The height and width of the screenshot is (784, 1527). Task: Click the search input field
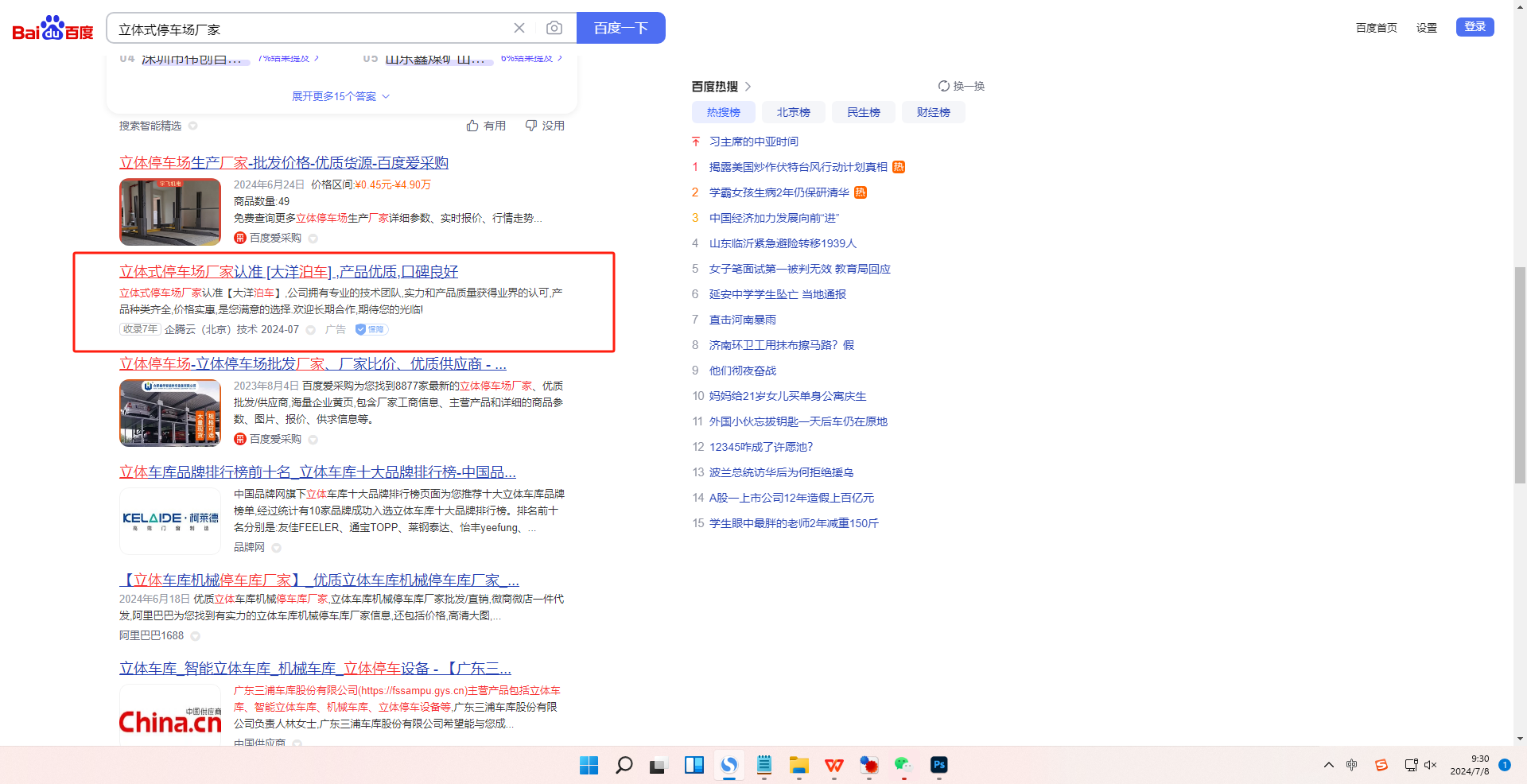310,29
